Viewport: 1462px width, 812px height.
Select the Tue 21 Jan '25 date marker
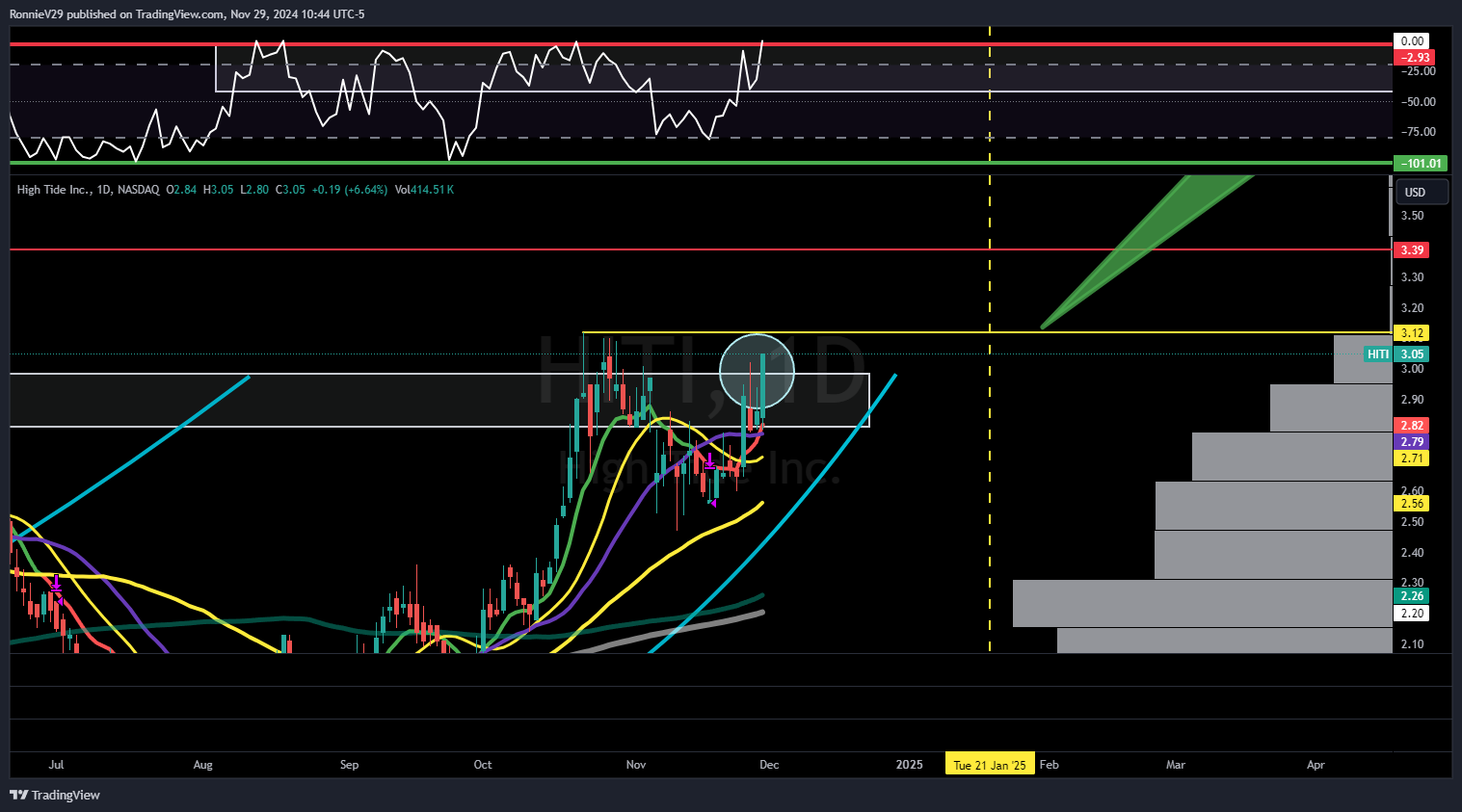[x=990, y=765]
